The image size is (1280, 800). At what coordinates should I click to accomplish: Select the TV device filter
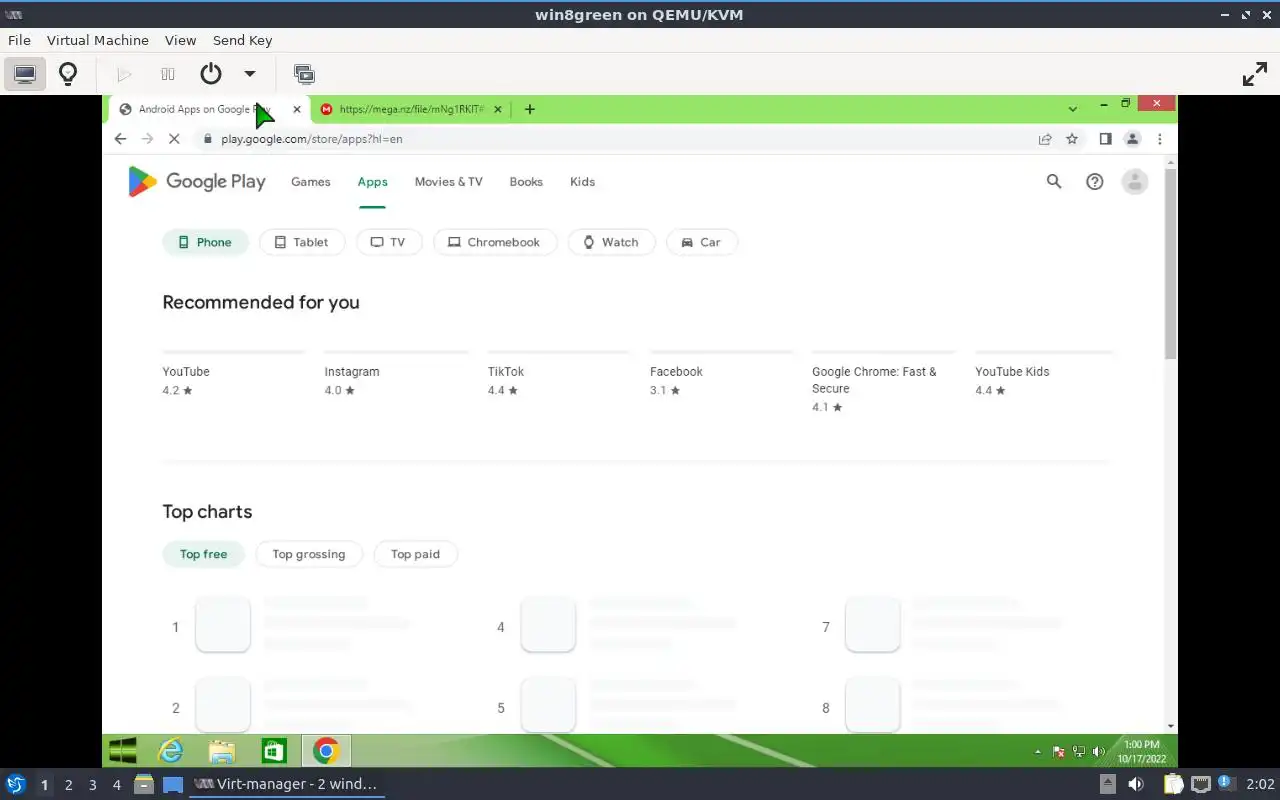tap(388, 242)
